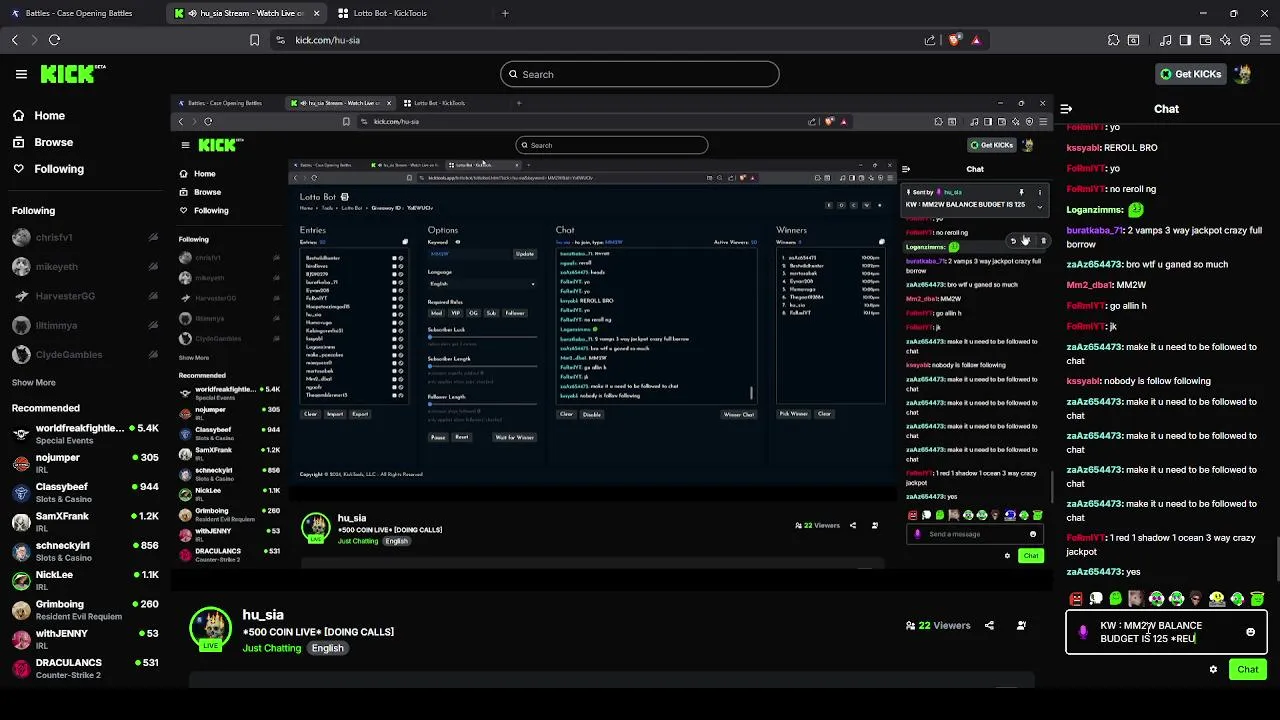Pick the yellow laptop emote in outer chat
Image resolution: width=1280 pixels, height=720 pixels.
(1217, 599)
